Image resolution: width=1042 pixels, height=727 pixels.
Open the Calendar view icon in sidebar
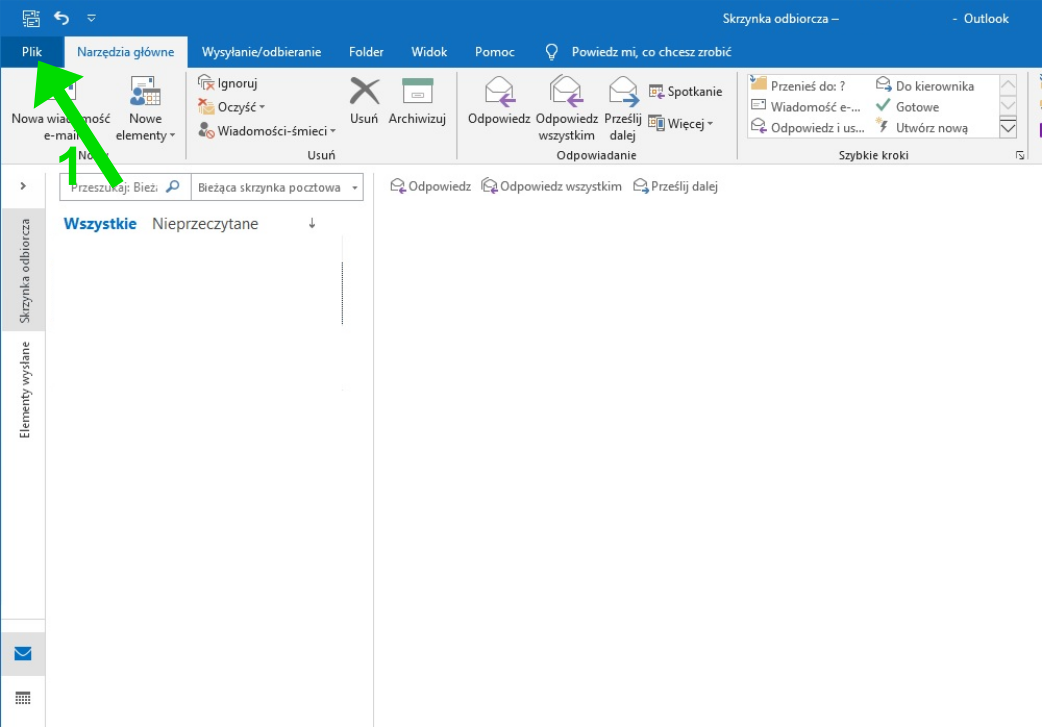pos(23,698)
